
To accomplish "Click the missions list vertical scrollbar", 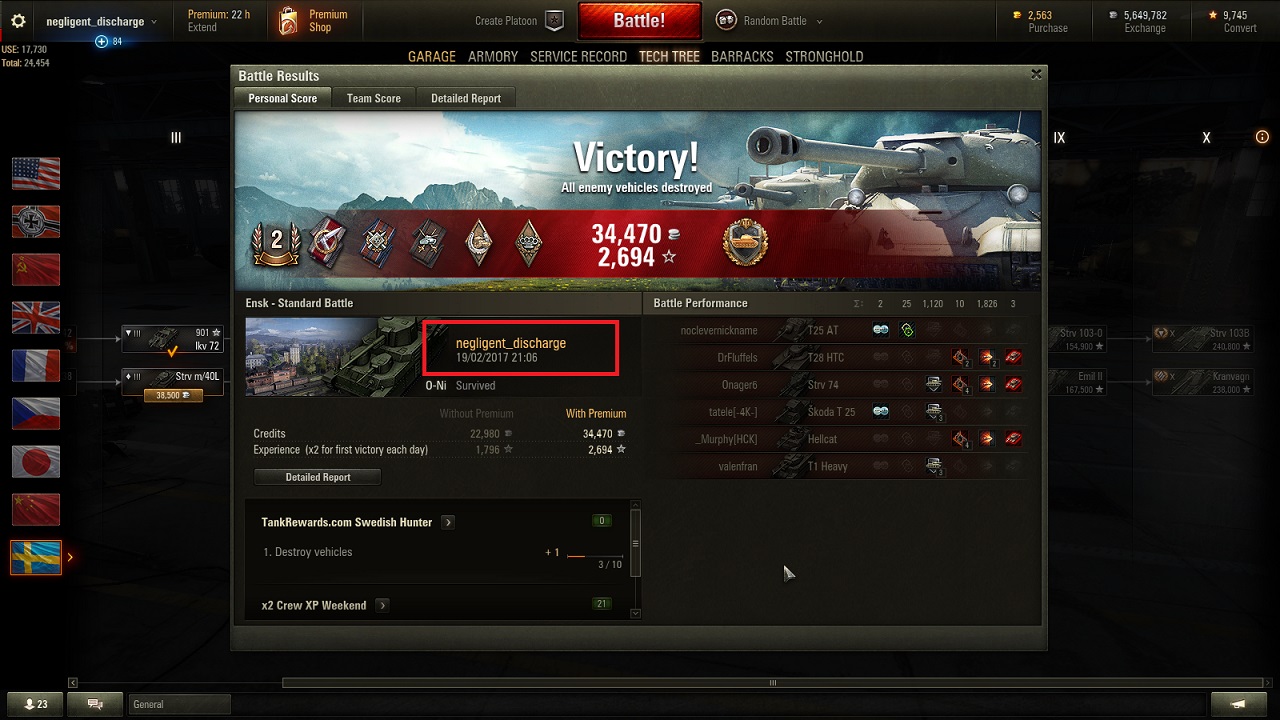I will (635, 543).
